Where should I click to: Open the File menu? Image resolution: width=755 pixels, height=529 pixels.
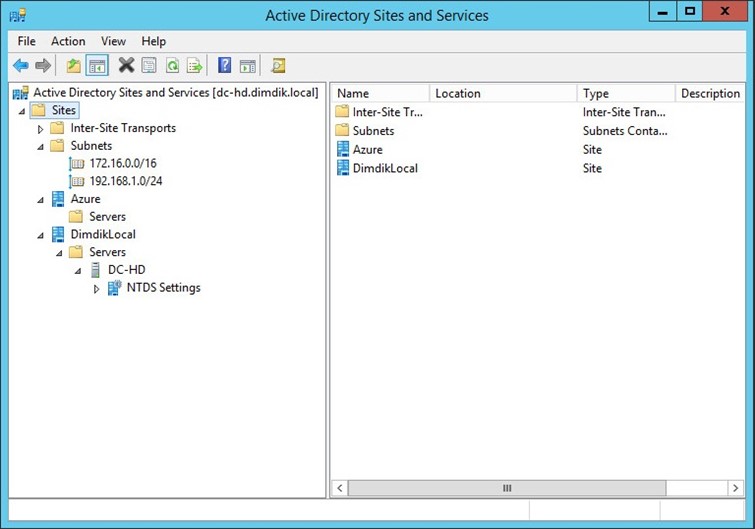coord(26,41)
